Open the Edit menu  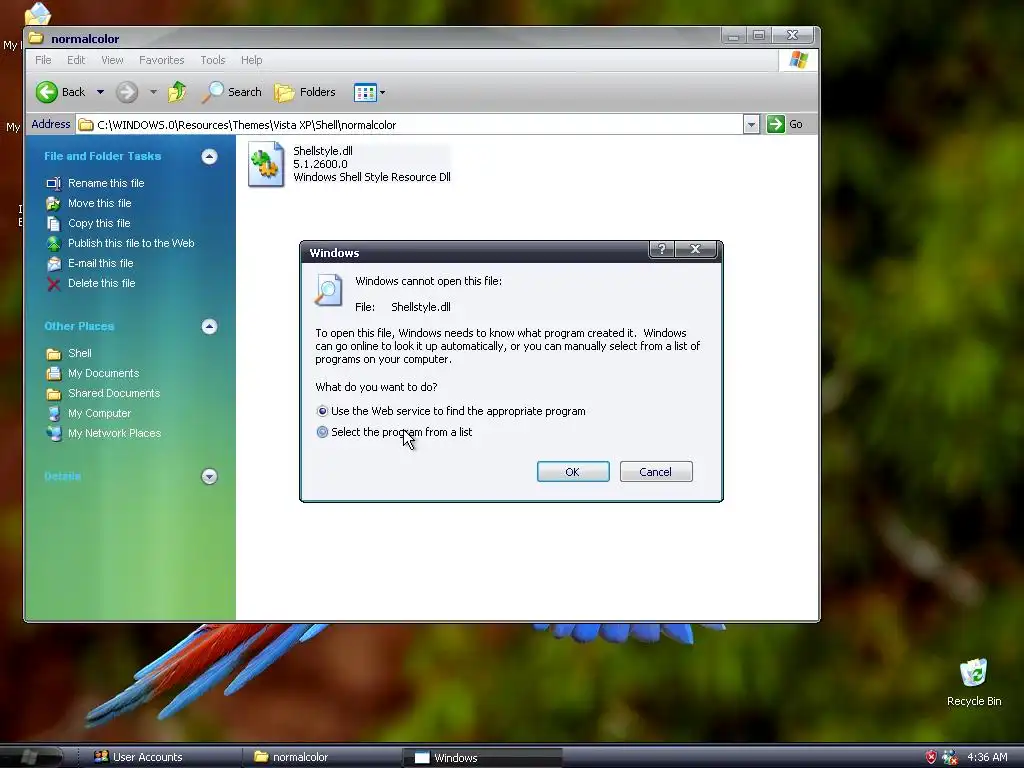pos(76,60)
